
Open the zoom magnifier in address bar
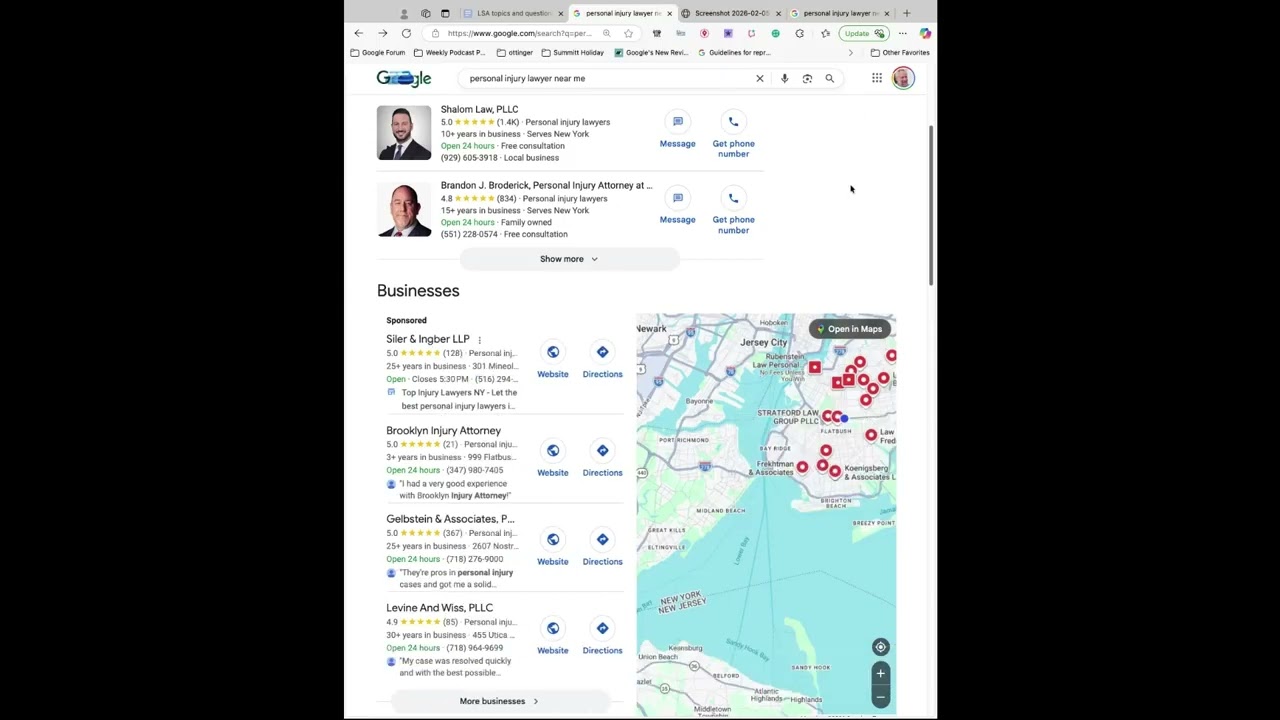(x=606, y=33)
